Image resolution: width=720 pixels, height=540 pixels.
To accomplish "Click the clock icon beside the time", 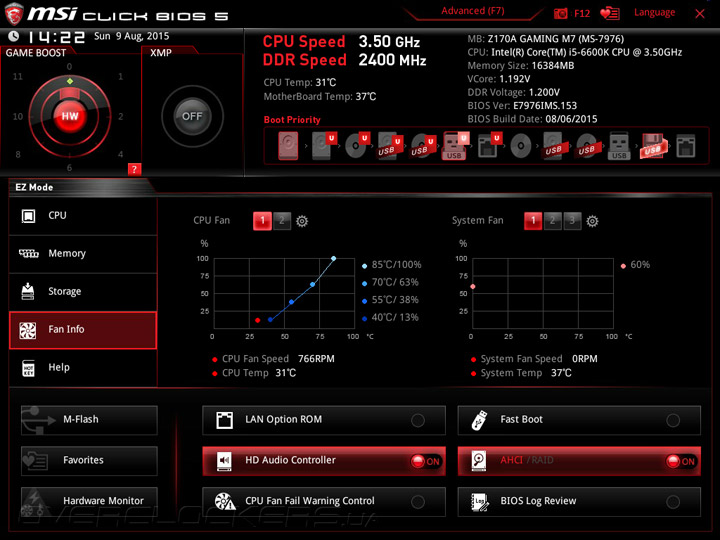I will pos(14,36).
